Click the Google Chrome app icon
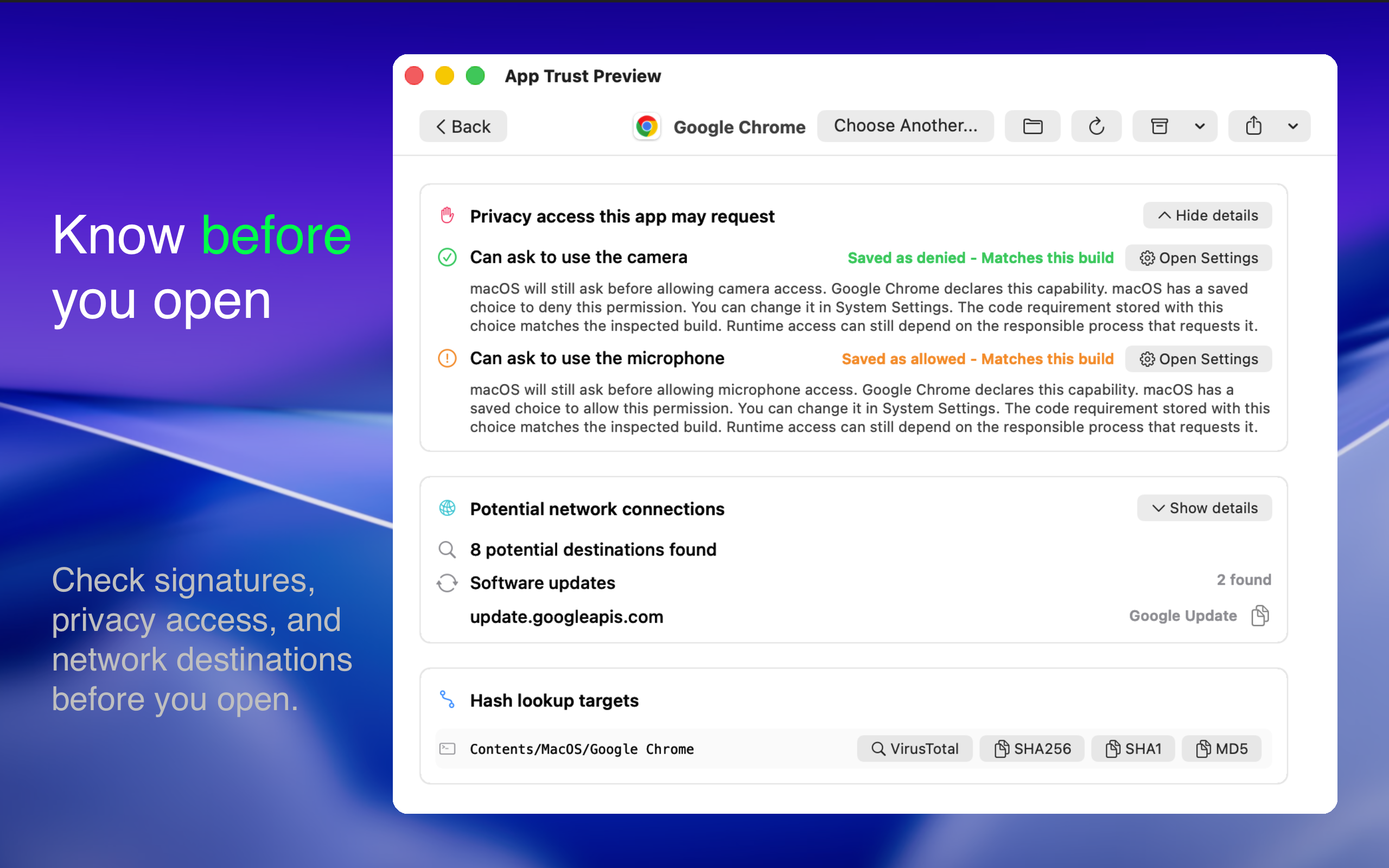Viewport: 1389px width, 868px height. 647,126
